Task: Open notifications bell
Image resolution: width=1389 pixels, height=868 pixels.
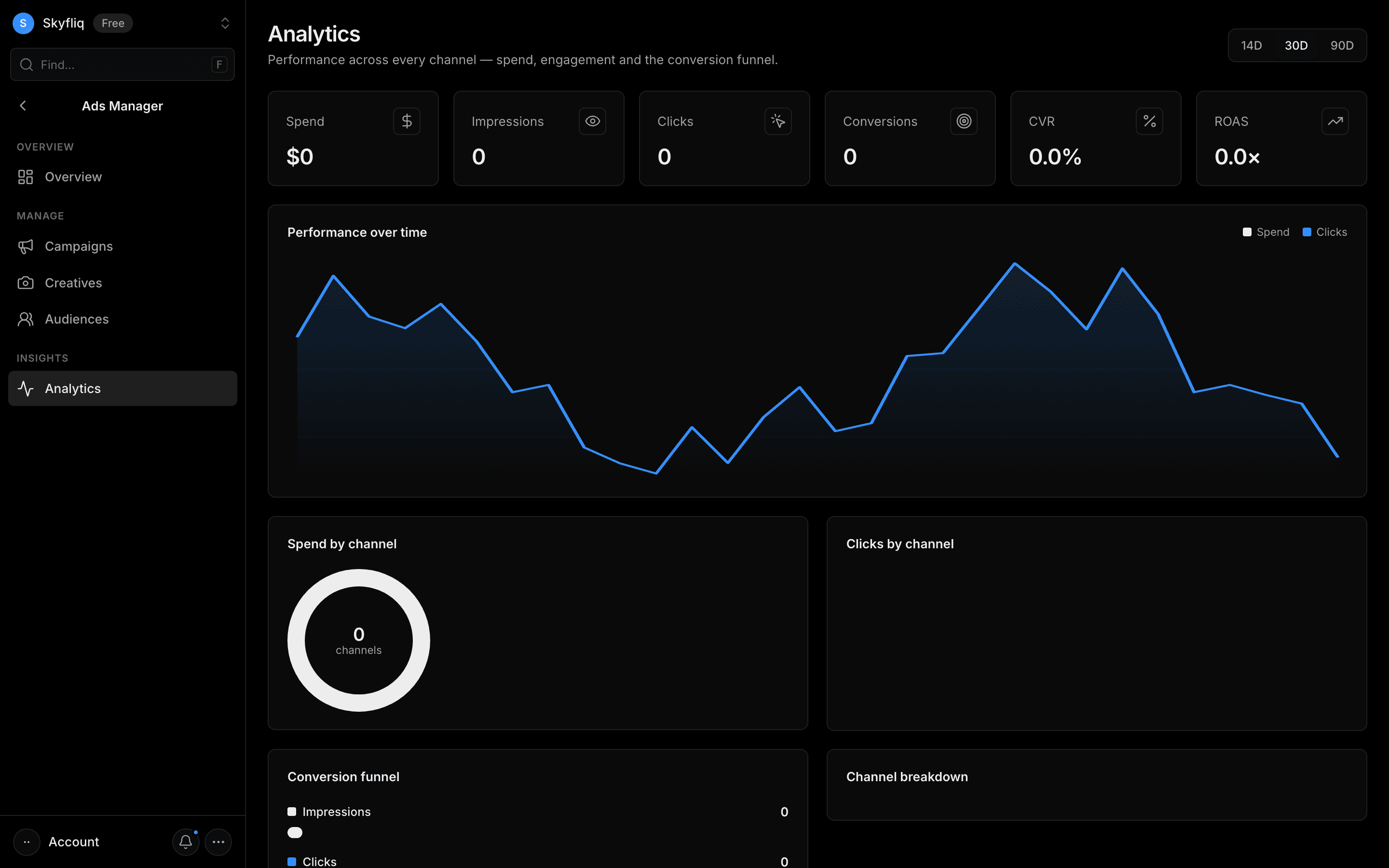Action: tap(185, 841)
